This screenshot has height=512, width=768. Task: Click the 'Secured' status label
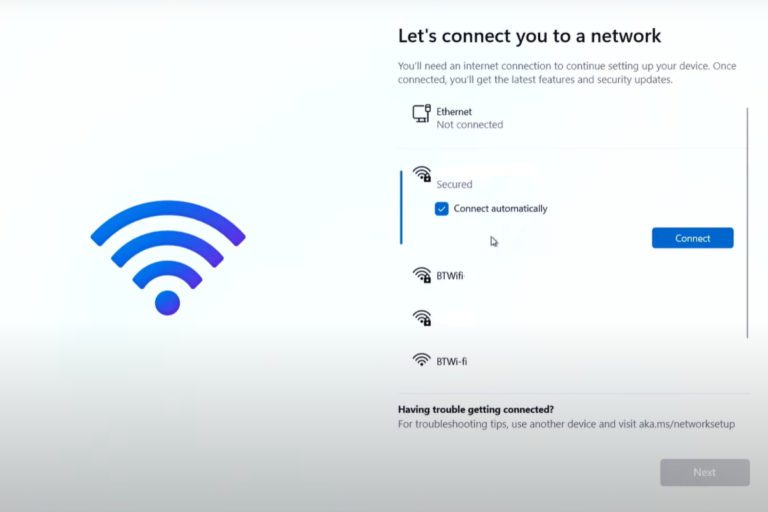click(x=454, y=185)
